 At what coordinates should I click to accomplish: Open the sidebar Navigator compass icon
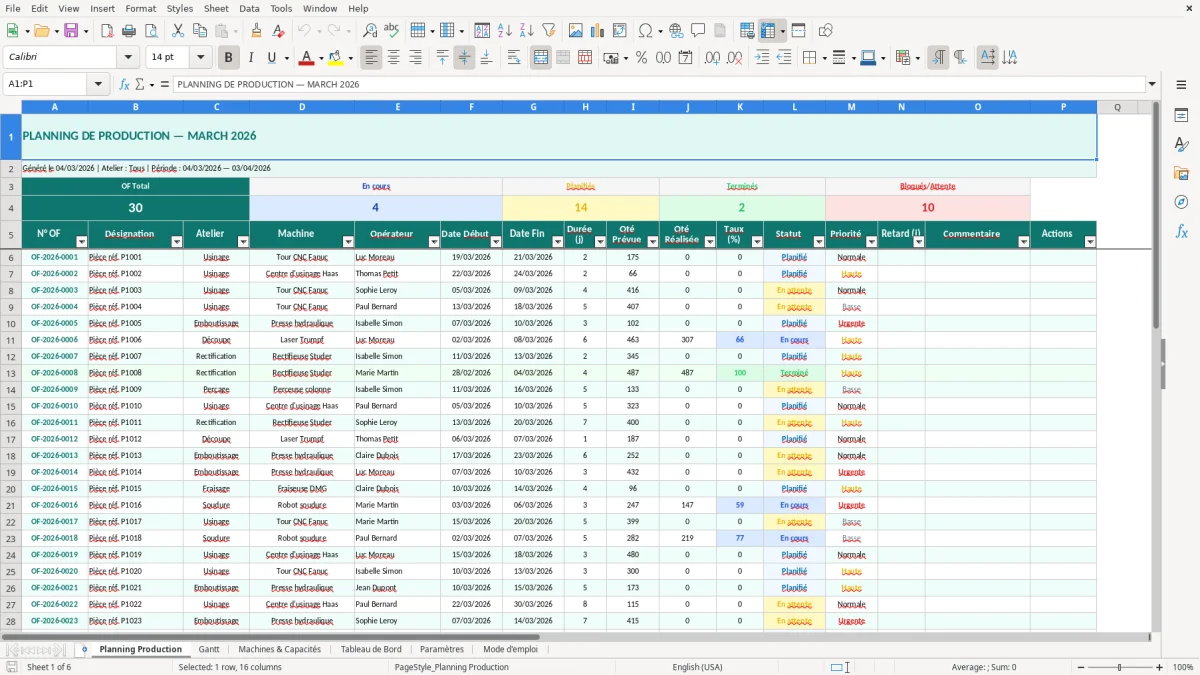coord(1181,202)
